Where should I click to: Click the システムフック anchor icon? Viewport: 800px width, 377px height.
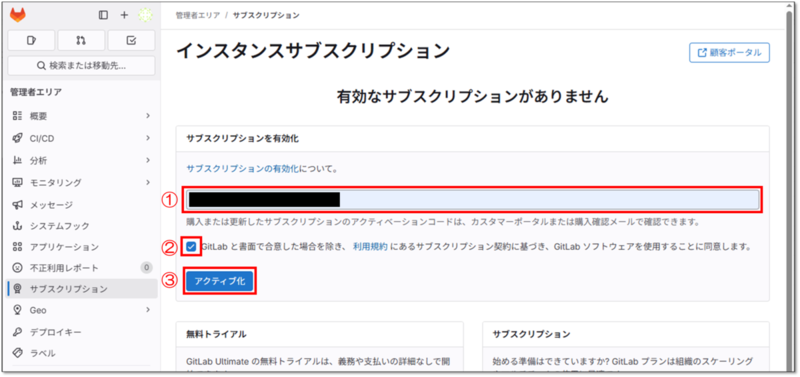coord(17,225)
